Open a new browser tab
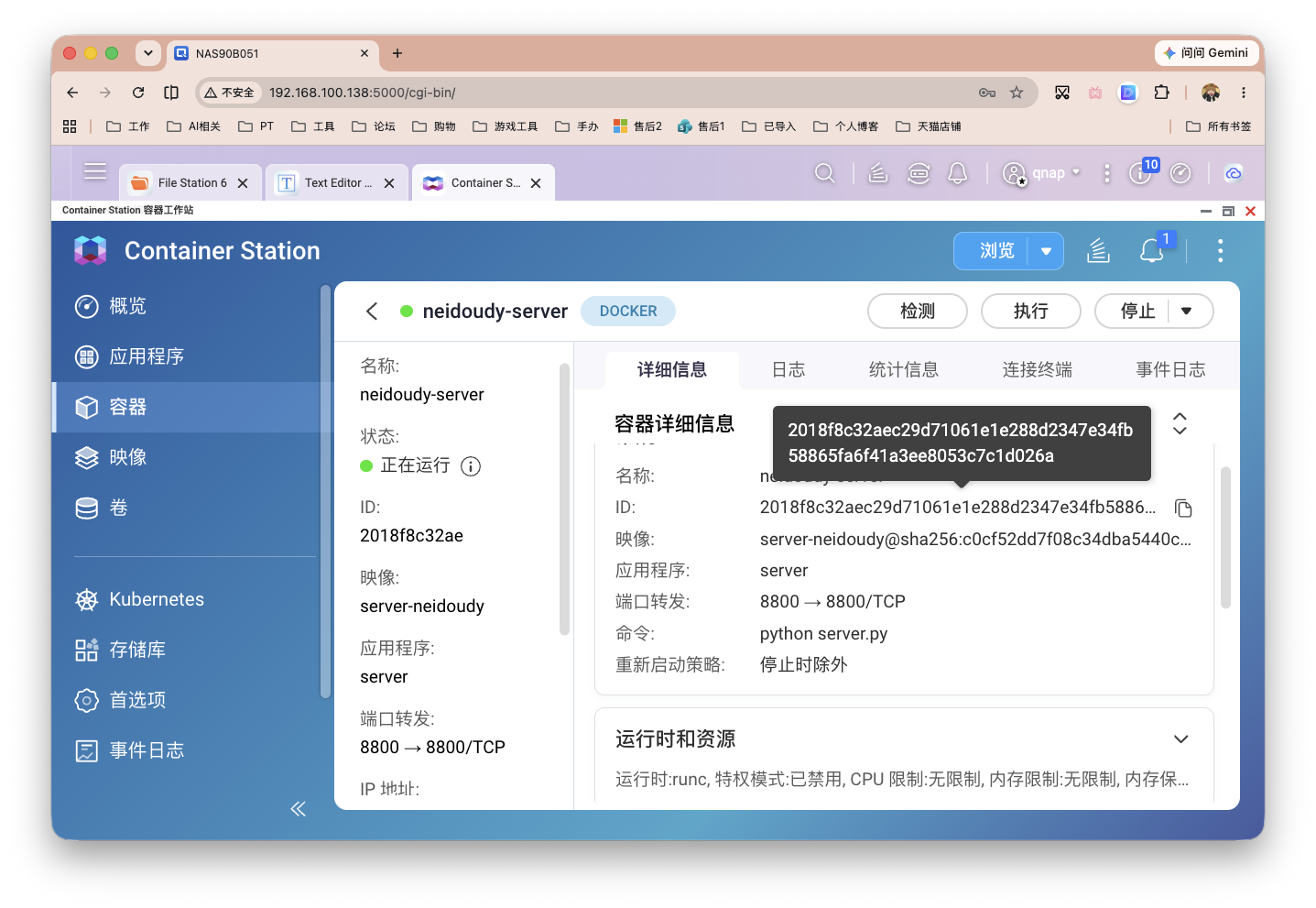The height and width of the screenshot is (908, 1316). [397, 53]
